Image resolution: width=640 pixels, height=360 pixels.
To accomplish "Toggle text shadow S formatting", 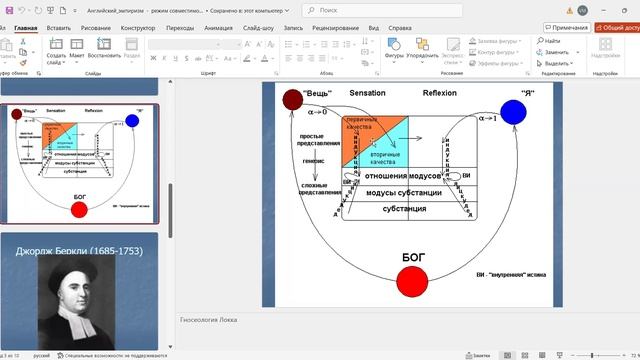I will pos(186,59).
